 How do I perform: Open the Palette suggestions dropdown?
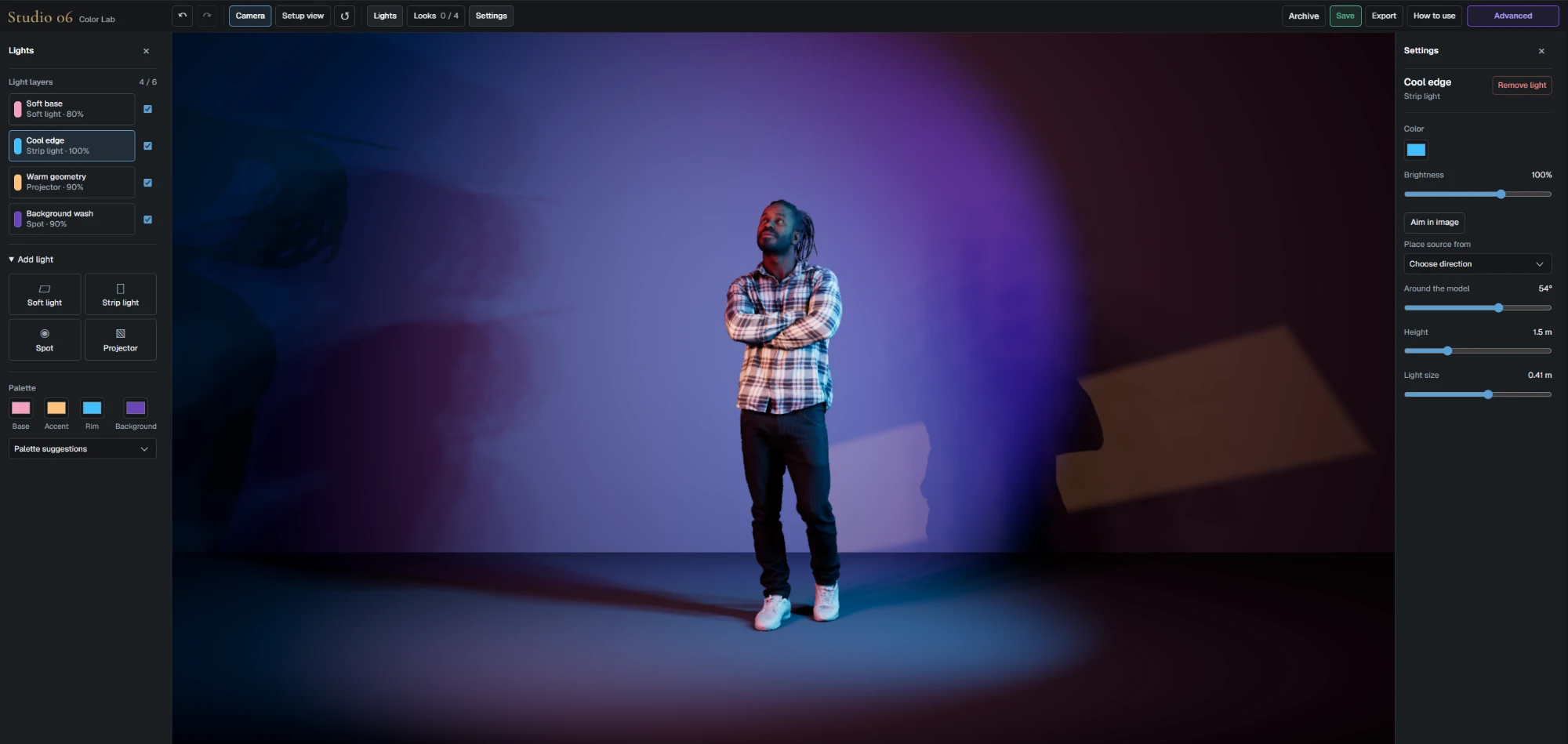[x=82, y=449]
